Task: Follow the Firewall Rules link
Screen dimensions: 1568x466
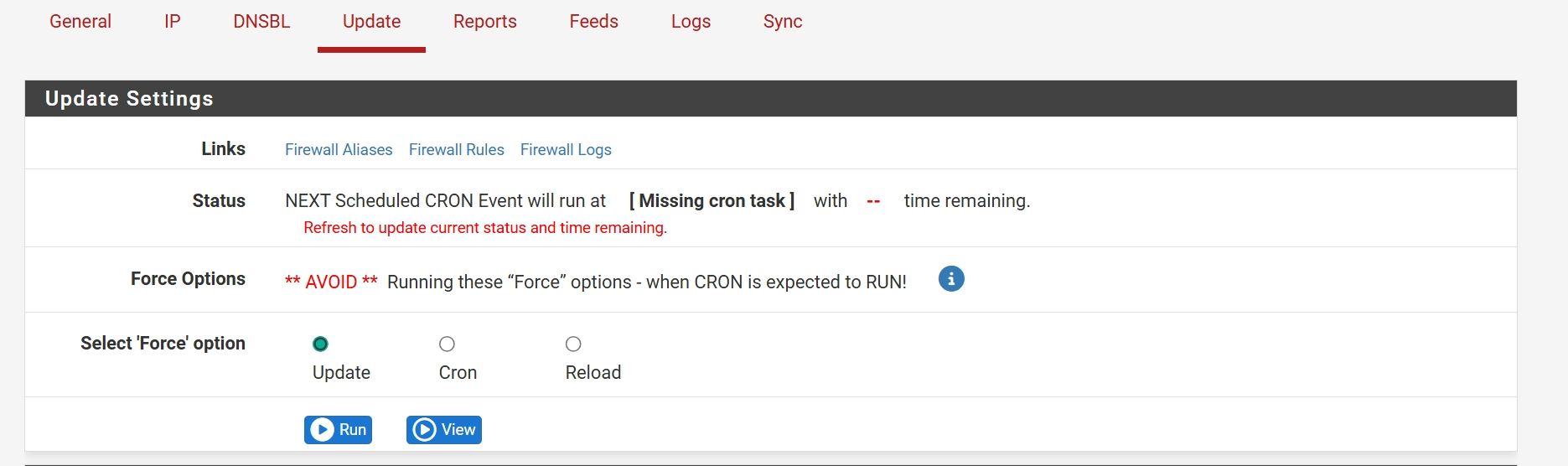Action: click(x=456, y=150)
